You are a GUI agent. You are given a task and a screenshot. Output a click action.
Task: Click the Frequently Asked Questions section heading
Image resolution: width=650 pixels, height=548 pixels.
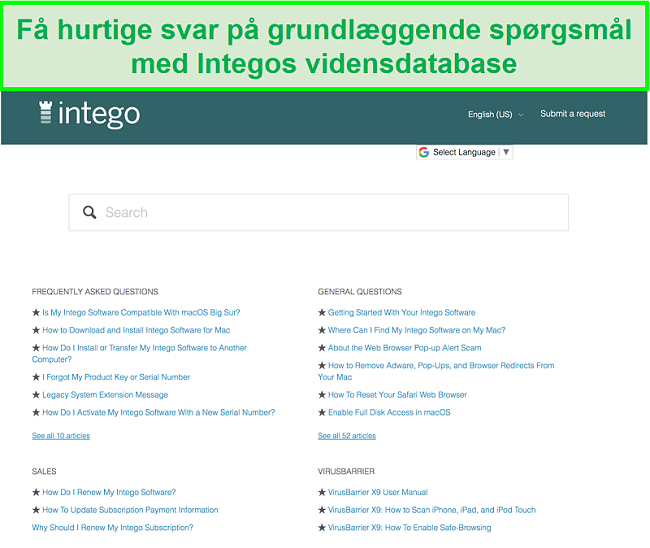click(95, 292)
